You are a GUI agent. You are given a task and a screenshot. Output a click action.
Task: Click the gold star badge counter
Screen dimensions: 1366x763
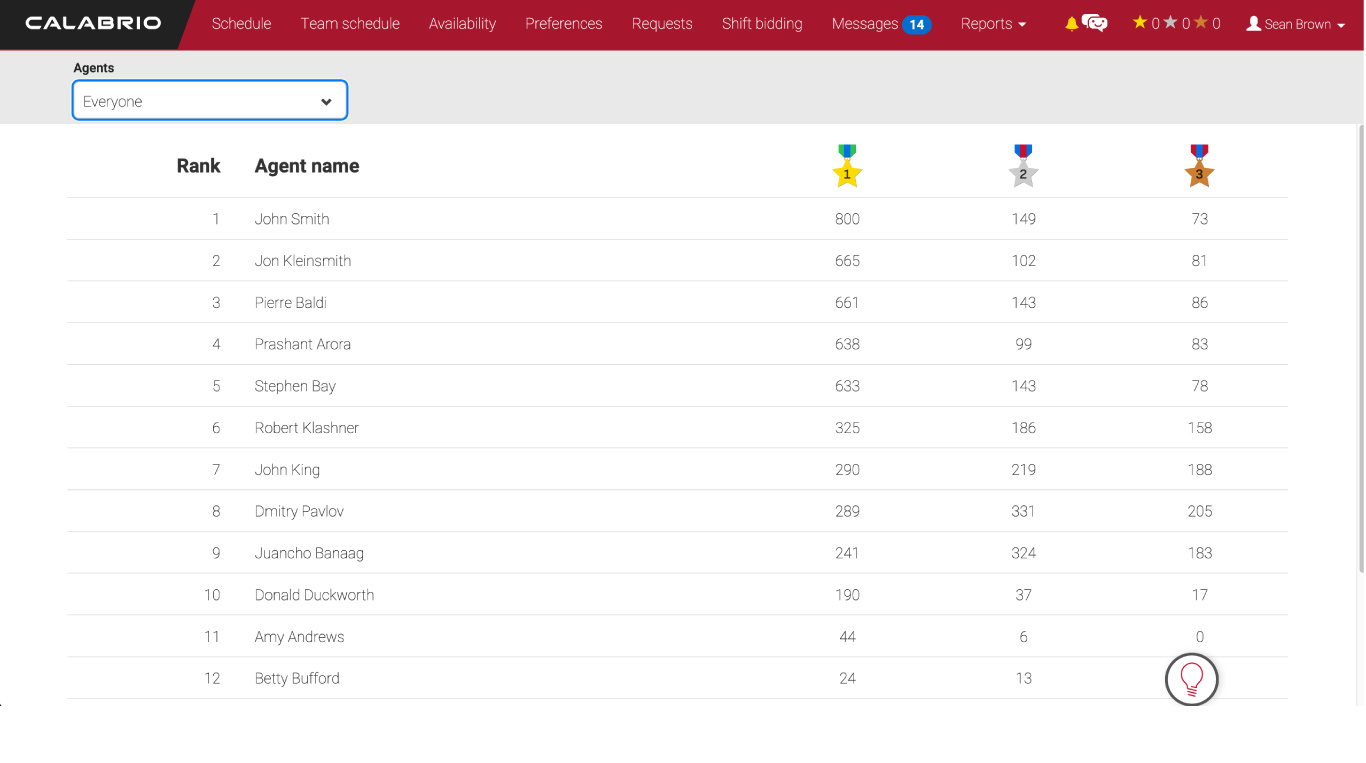coord(1145,23)
